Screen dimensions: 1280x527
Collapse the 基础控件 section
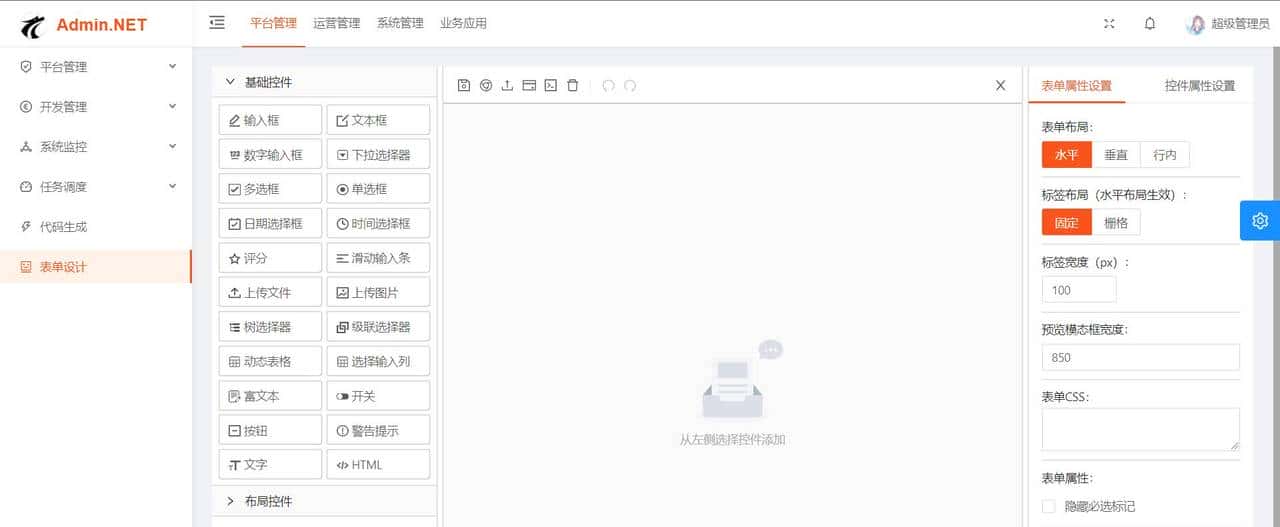324,82
